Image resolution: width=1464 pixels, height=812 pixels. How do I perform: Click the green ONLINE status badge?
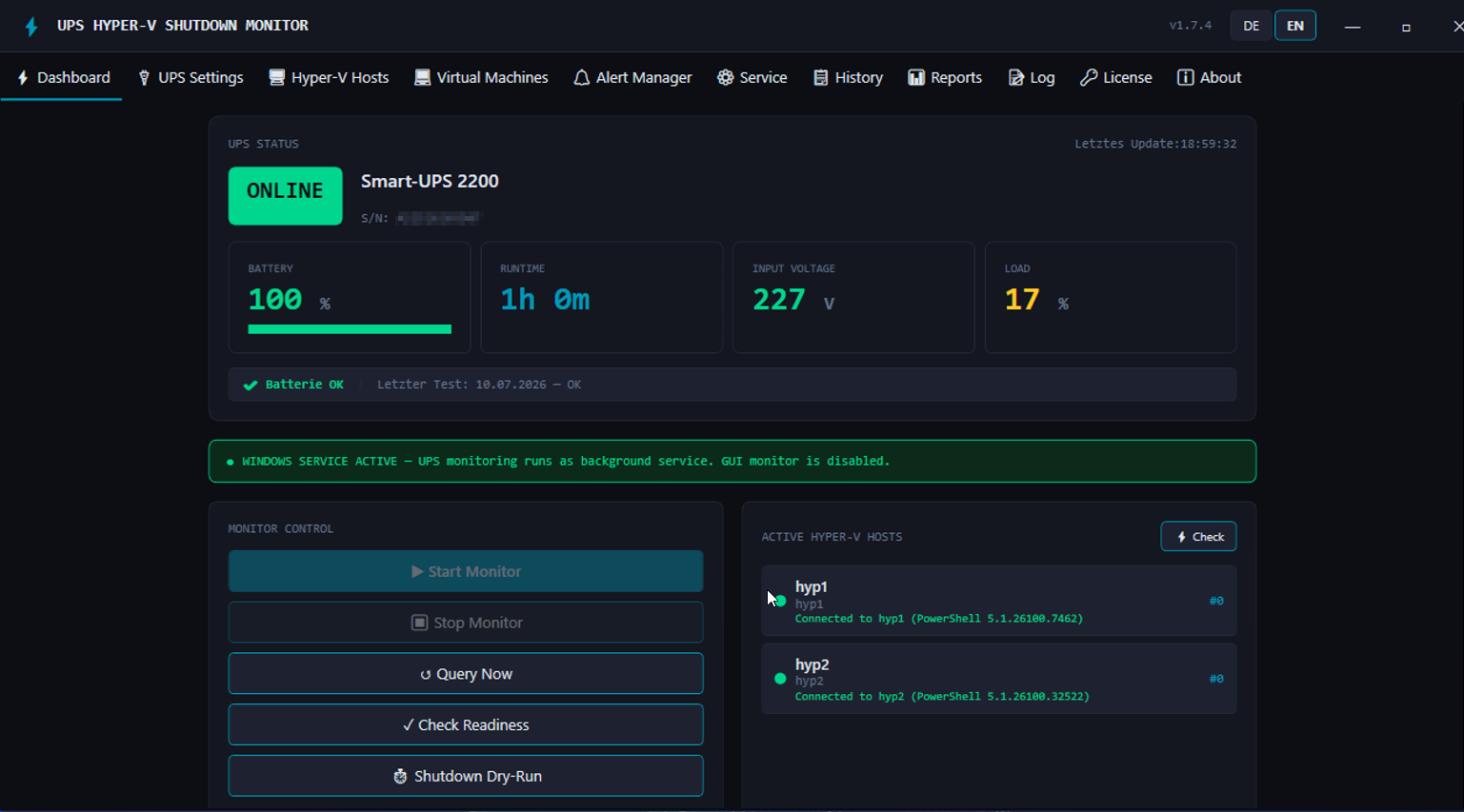coord(285,196)
